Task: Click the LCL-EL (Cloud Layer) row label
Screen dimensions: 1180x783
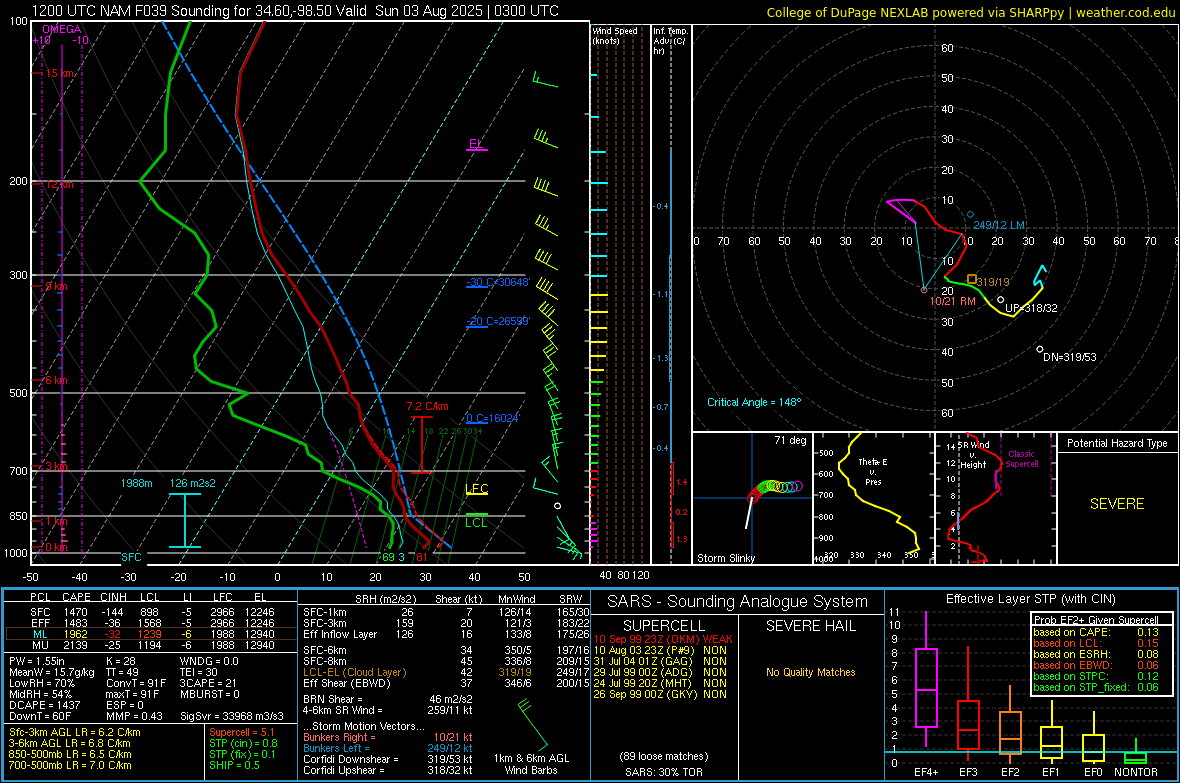Action: (354, 672)
